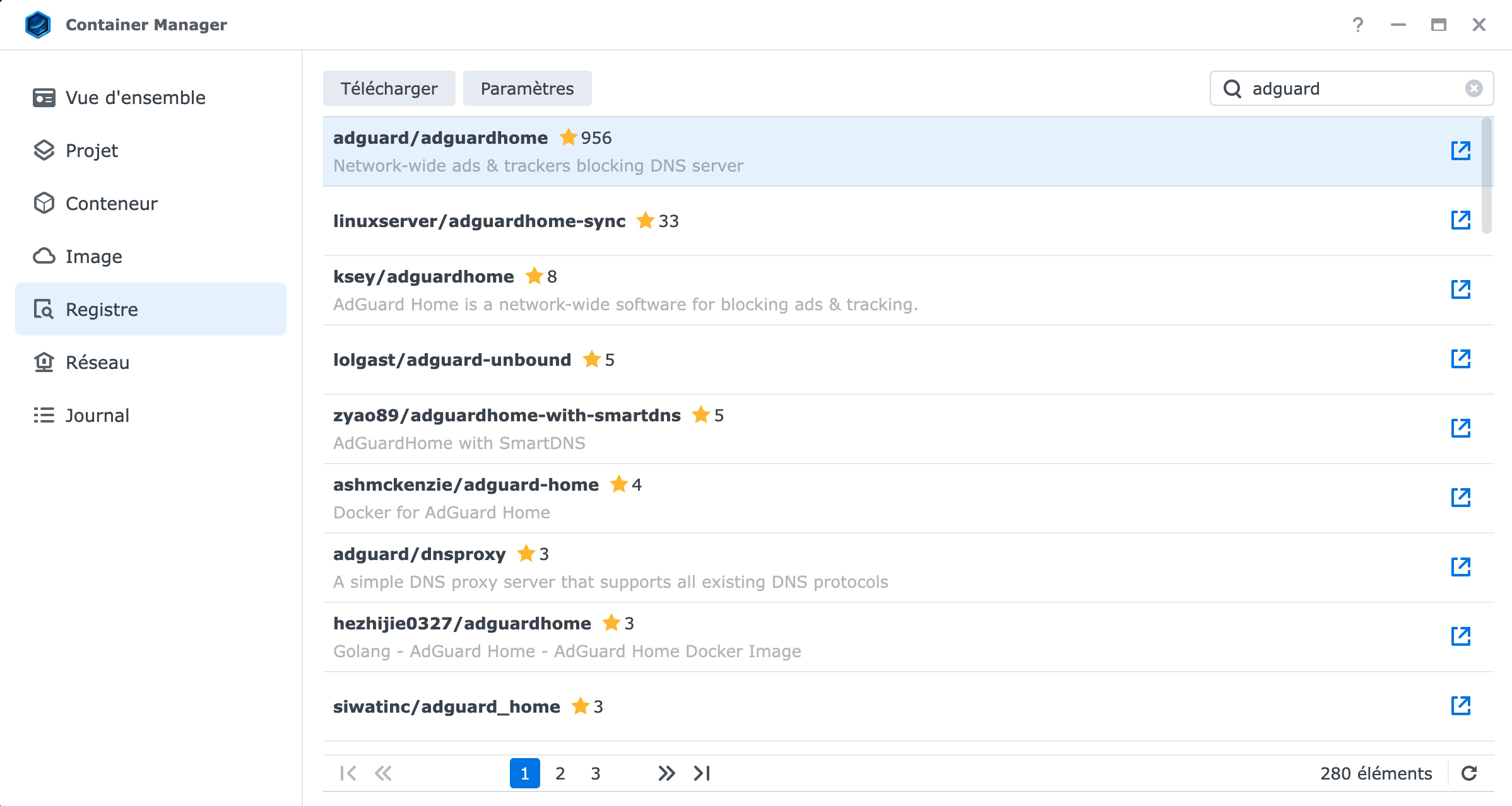
Task: Go to the previous page
Action: coord(383,773)
